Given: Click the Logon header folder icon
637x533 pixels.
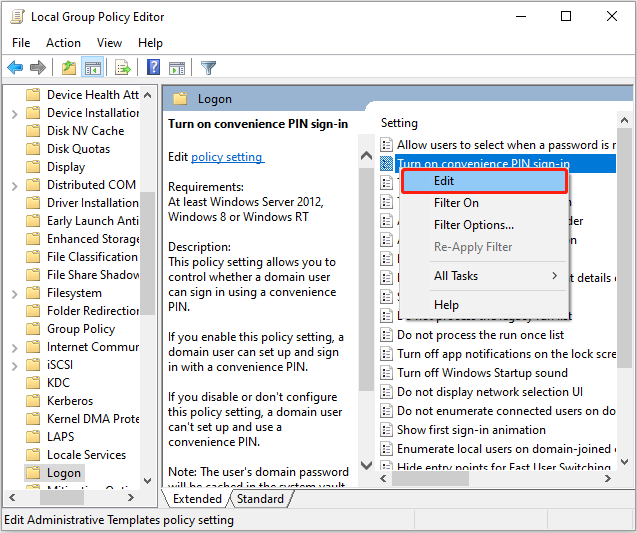Looking at the screenshot, I should coord(180,99).
